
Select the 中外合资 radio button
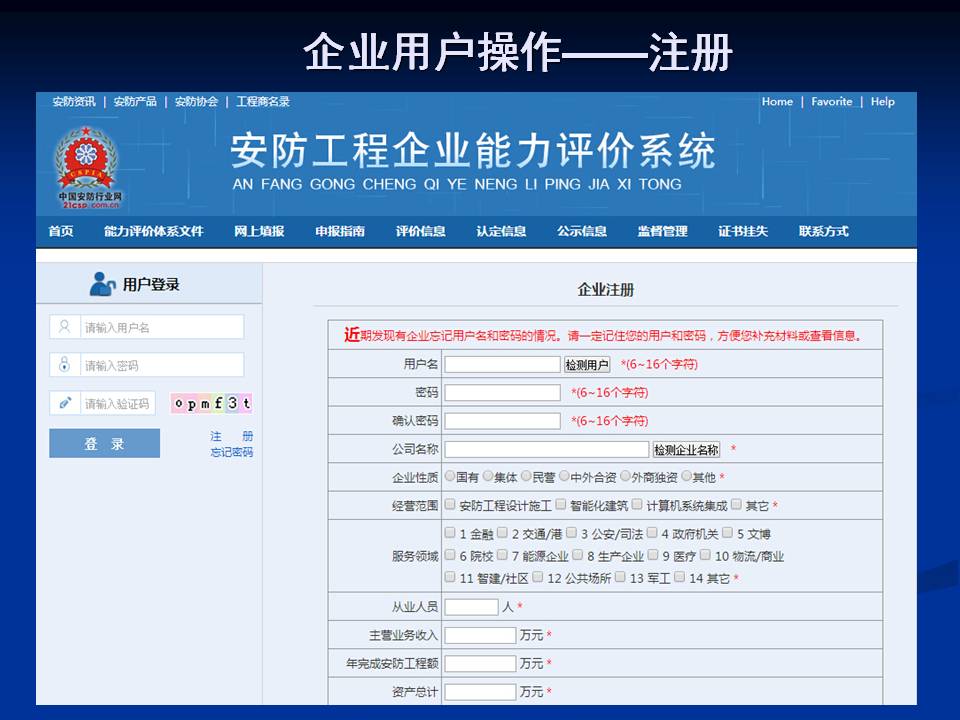tap(564, 476)
